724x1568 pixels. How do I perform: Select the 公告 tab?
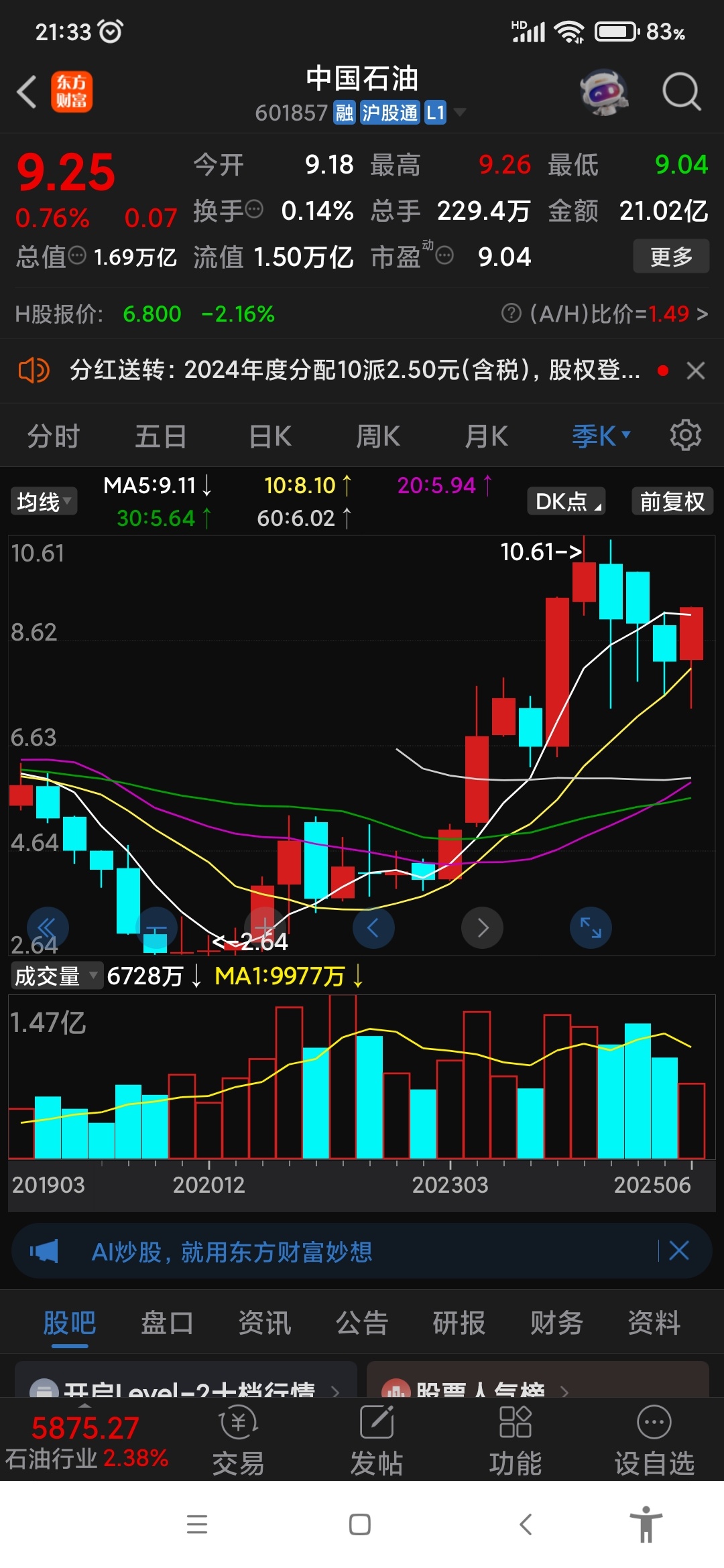point(362,1323)
